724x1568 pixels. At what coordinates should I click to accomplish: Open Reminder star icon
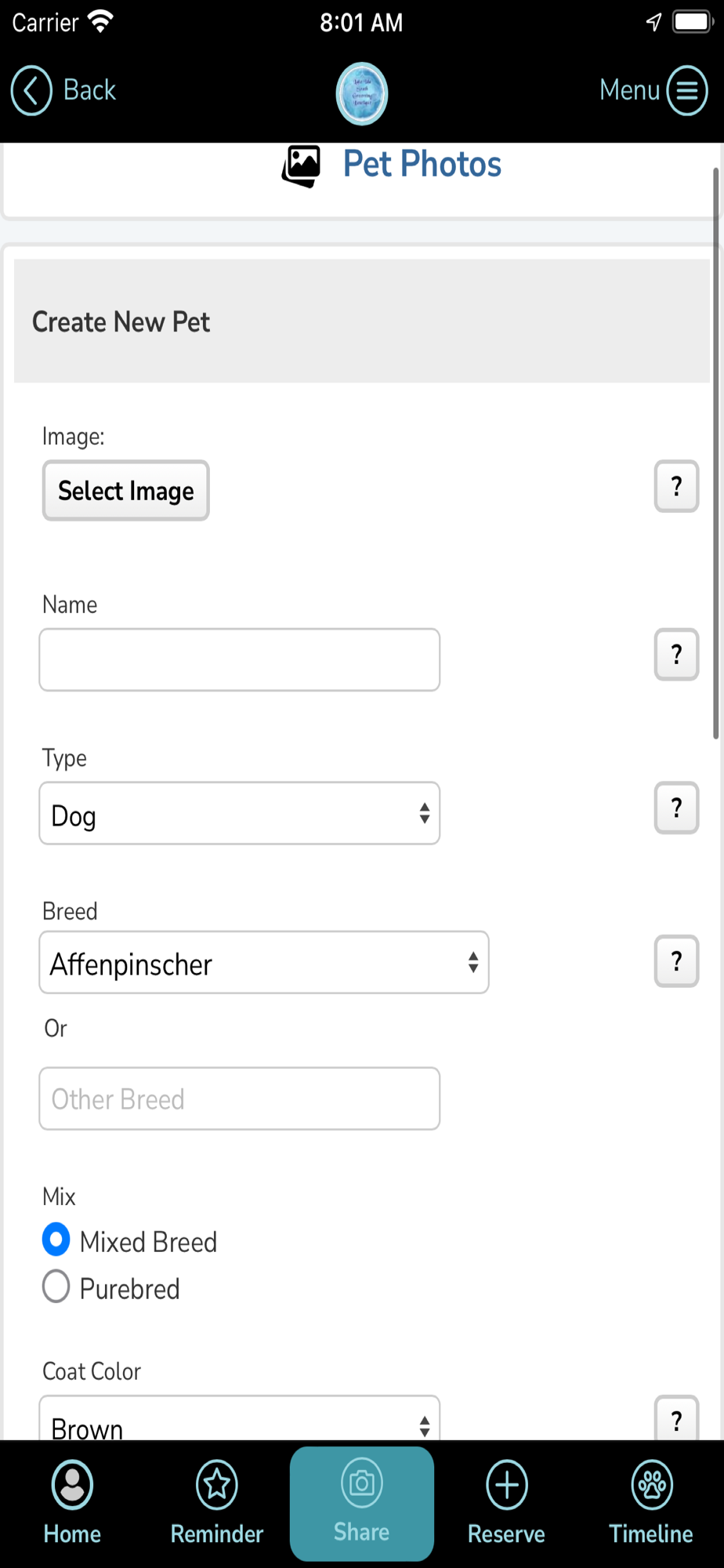click(x=217, y=1485)
